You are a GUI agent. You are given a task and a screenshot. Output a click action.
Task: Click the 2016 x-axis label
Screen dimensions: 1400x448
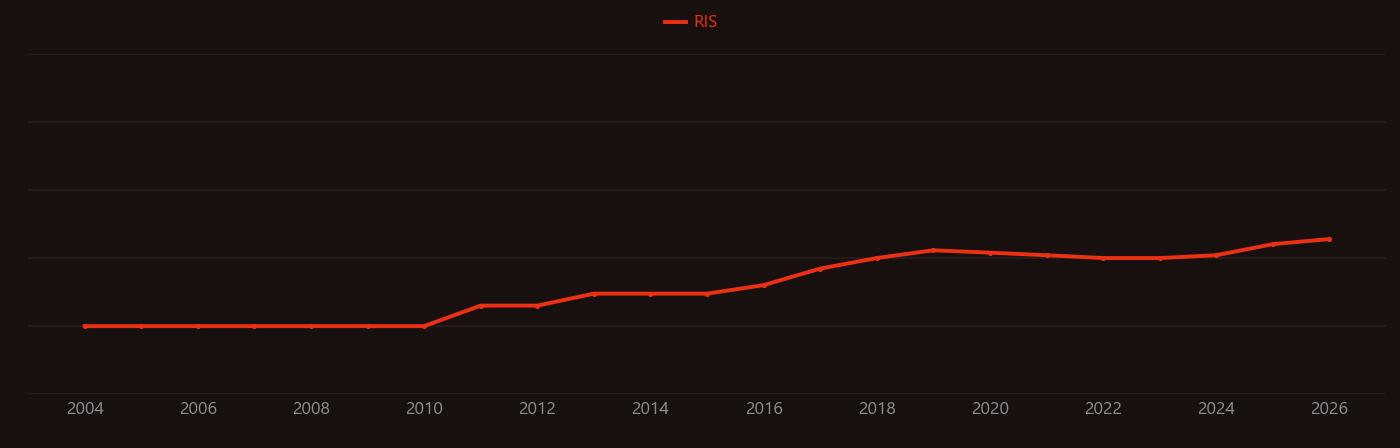pos(764,409)
